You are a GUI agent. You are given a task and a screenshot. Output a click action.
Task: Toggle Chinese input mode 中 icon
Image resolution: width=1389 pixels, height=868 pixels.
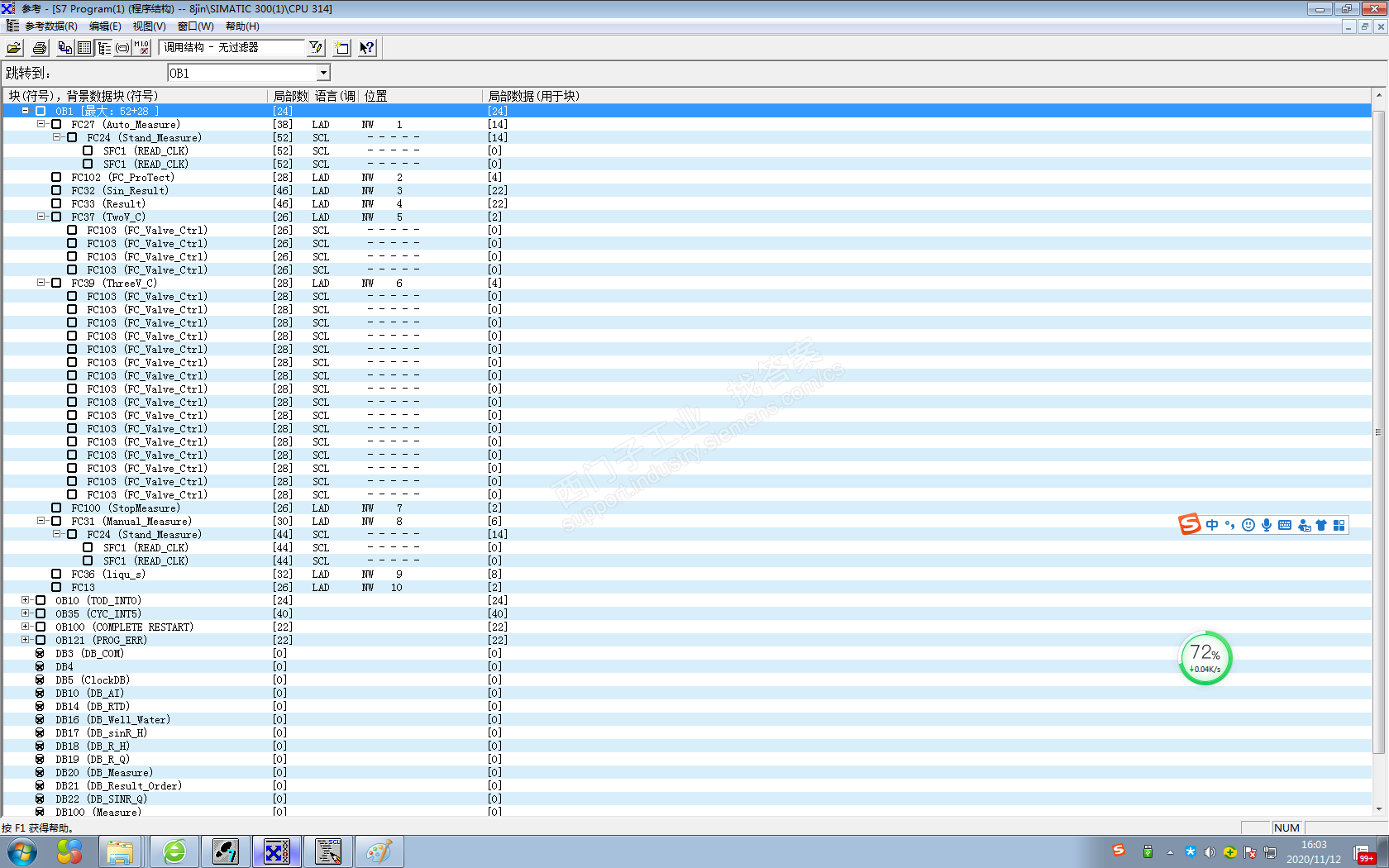tap(1212, 525)
